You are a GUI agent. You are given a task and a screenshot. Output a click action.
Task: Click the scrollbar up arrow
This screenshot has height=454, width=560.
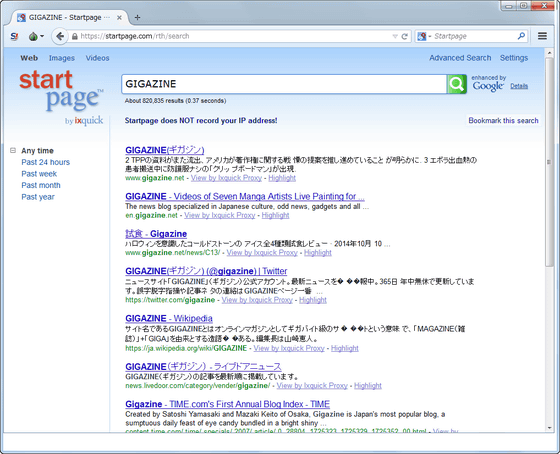(x=549, y=53)
